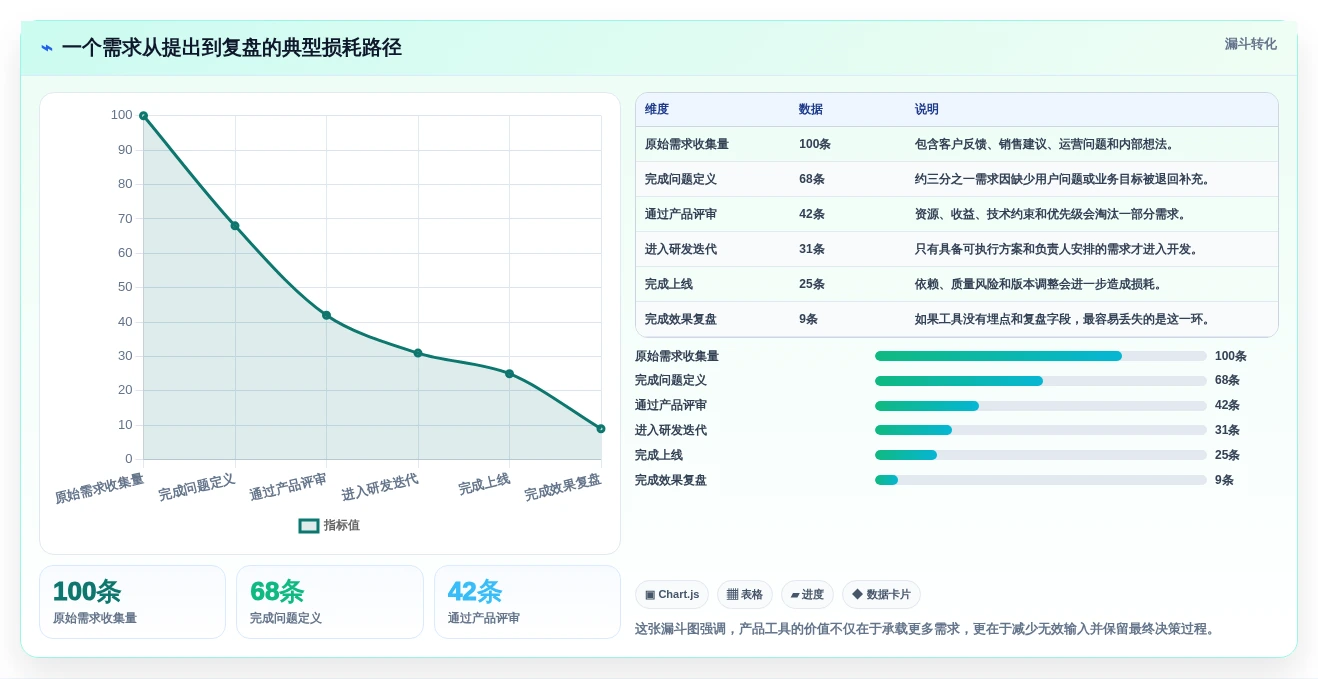Click the chart data point for 进入研发迭代
This screenshot has height=679, width=1318.
418,353
